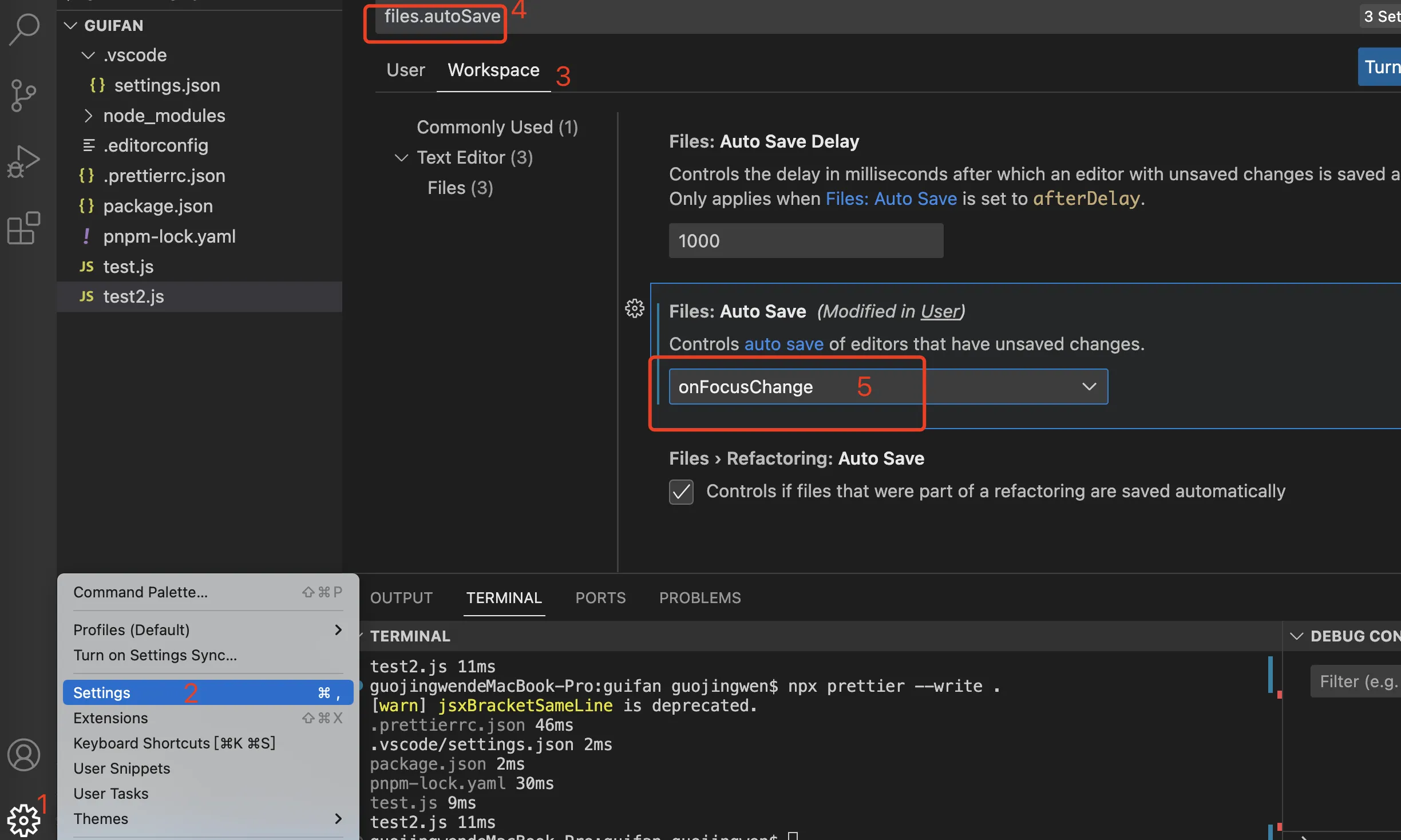Click the gear icon beside Files: Auto Save
Image resolution: width=1401 pixels, height=840 pixels.
[x=635, y=309]
